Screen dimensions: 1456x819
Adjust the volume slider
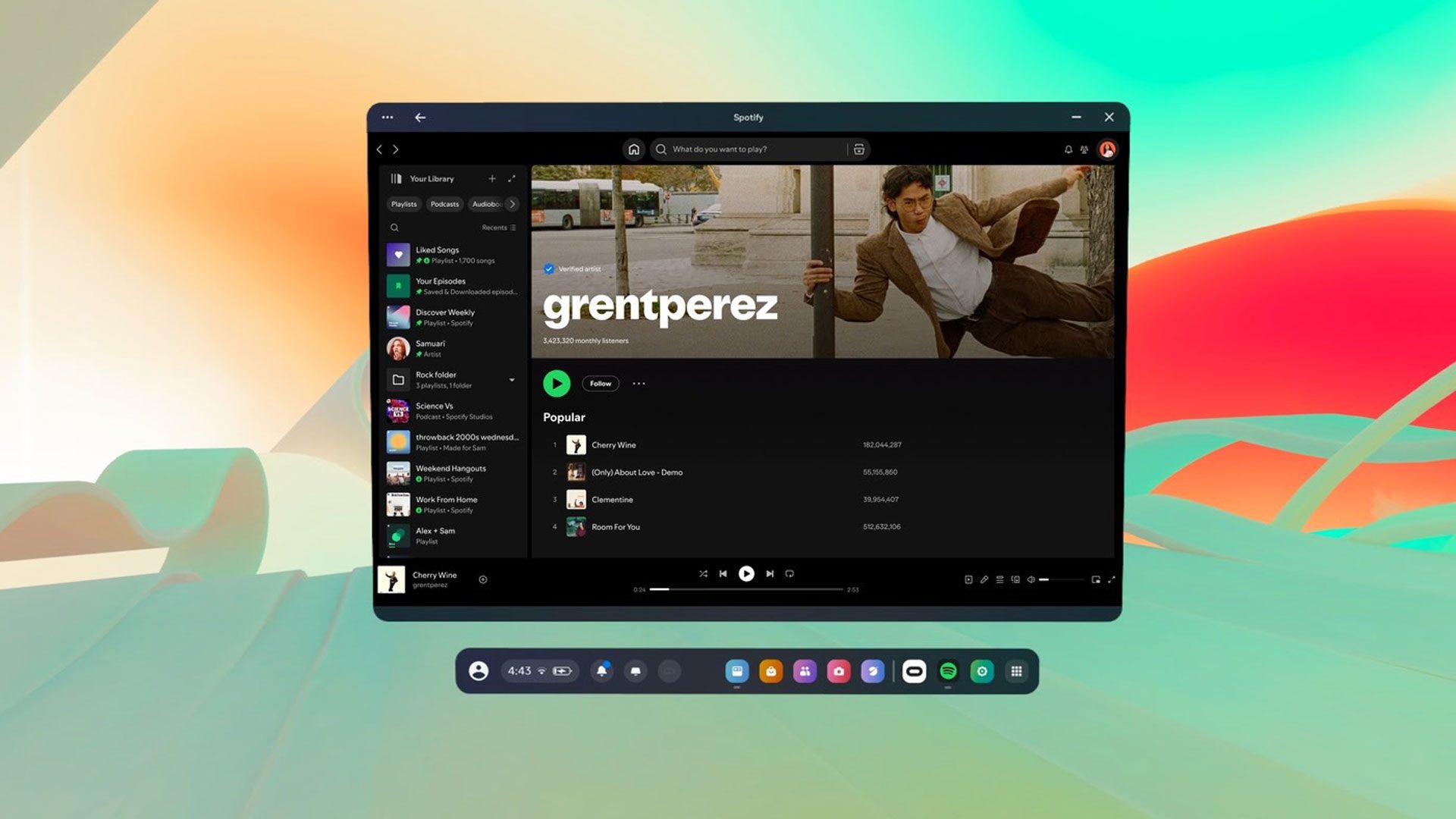1062,579
